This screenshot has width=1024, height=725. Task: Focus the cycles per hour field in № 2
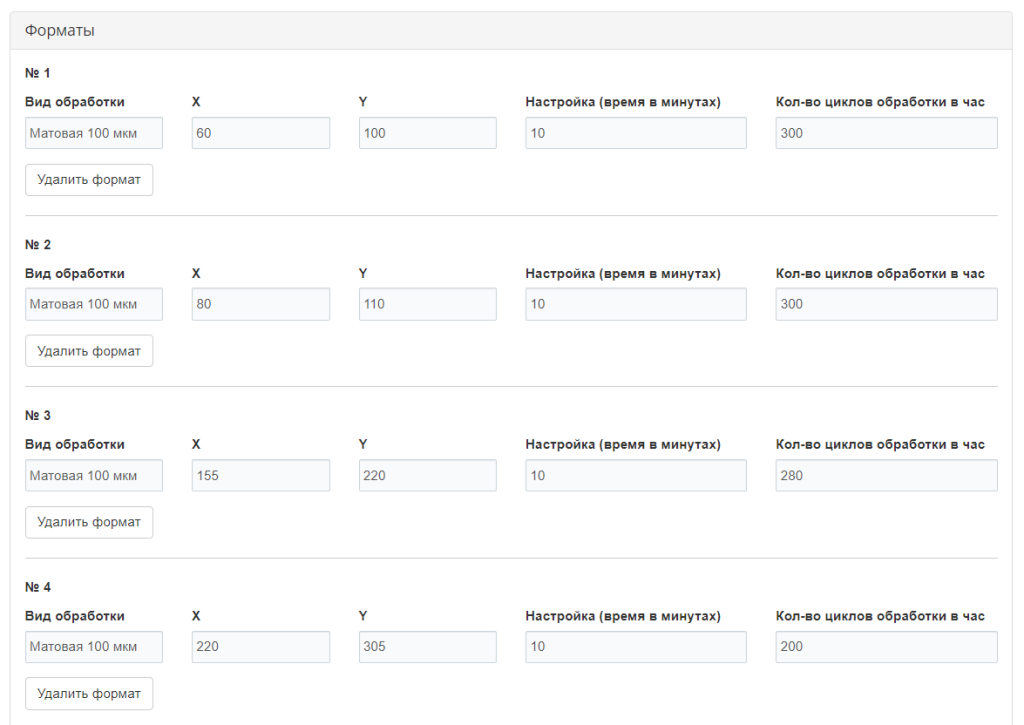(886, 304)
